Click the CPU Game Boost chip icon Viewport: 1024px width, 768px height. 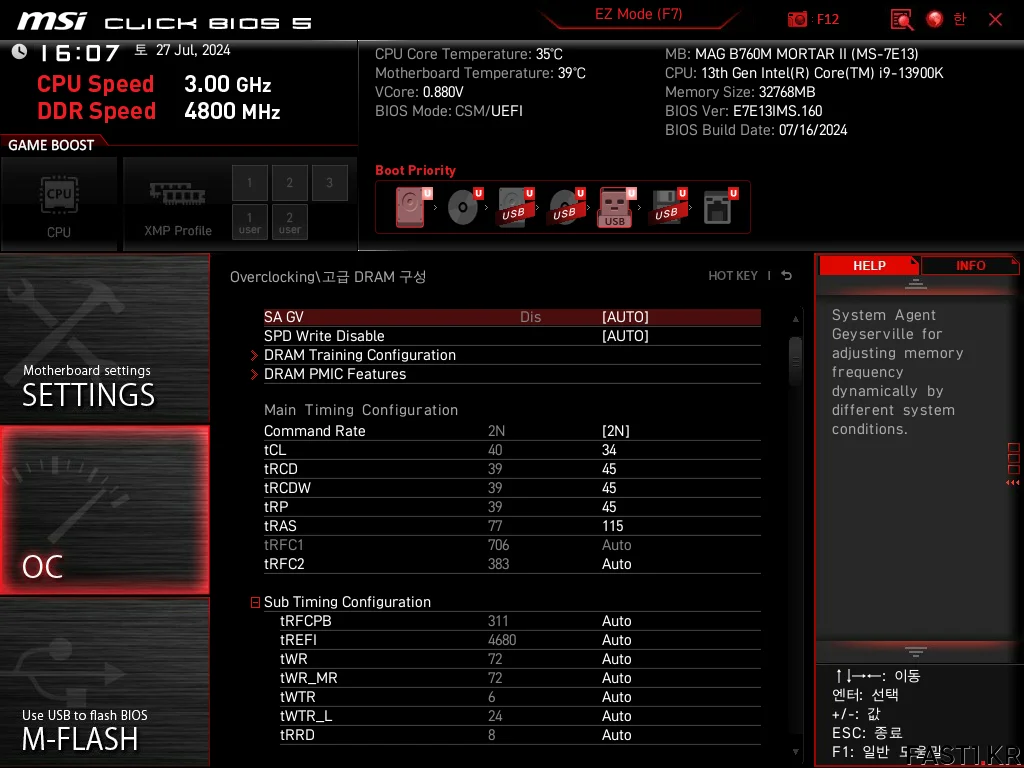pos(59,195)
